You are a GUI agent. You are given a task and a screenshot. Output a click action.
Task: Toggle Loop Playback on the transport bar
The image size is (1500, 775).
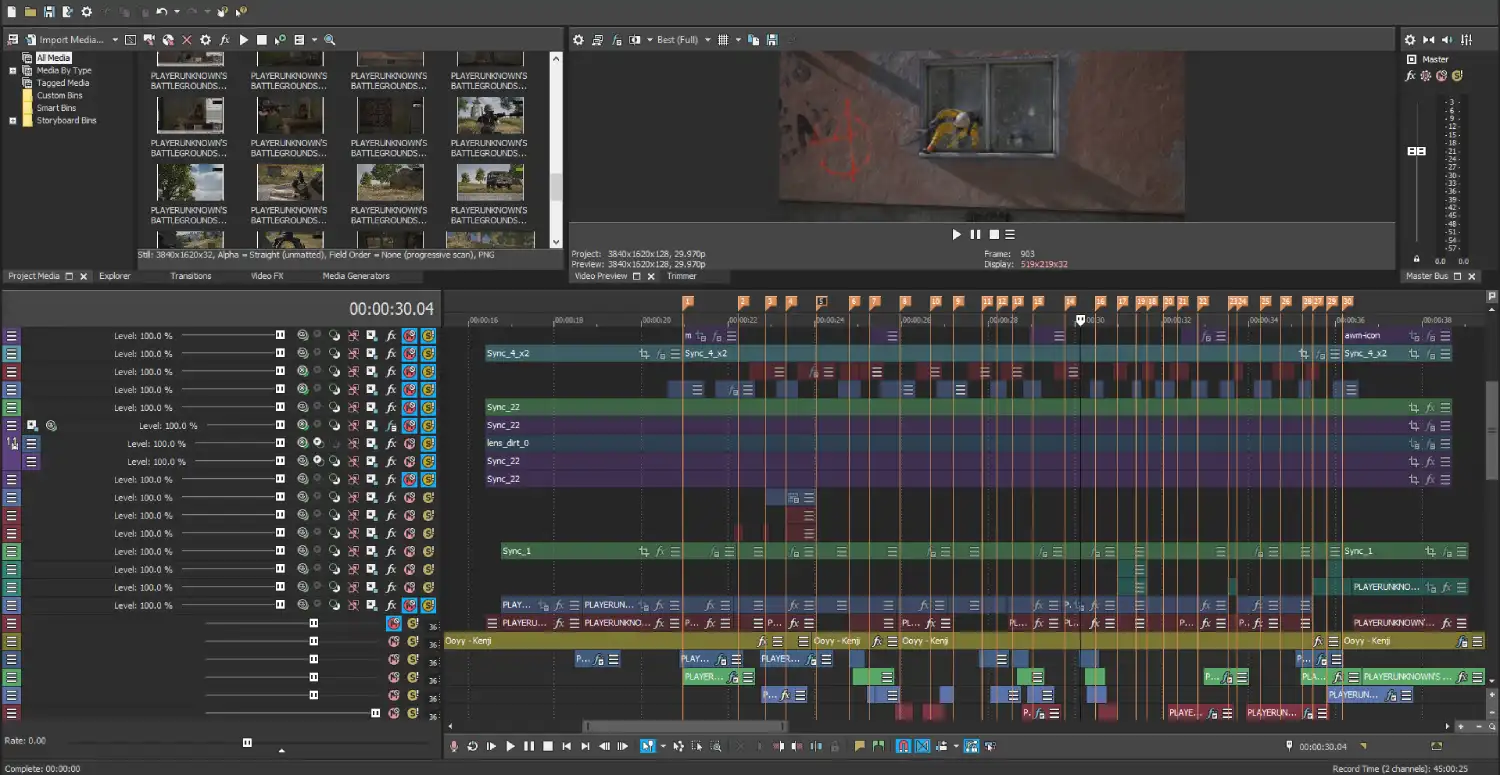472,746
